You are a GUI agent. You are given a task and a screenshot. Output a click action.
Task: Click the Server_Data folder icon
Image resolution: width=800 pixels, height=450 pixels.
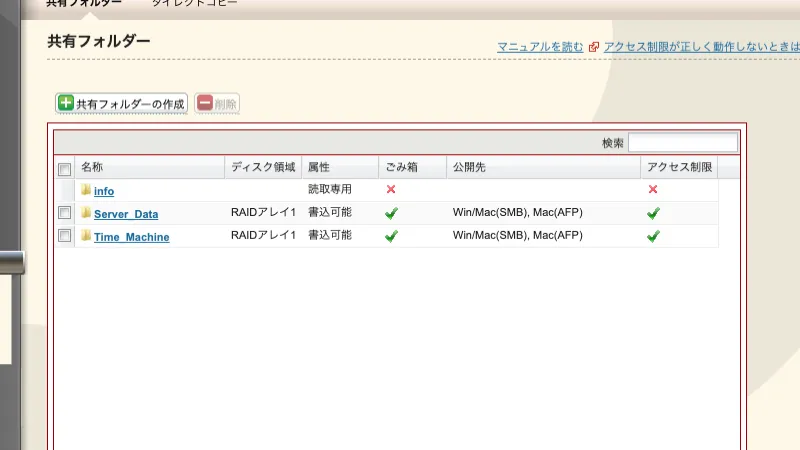point(86,213)
